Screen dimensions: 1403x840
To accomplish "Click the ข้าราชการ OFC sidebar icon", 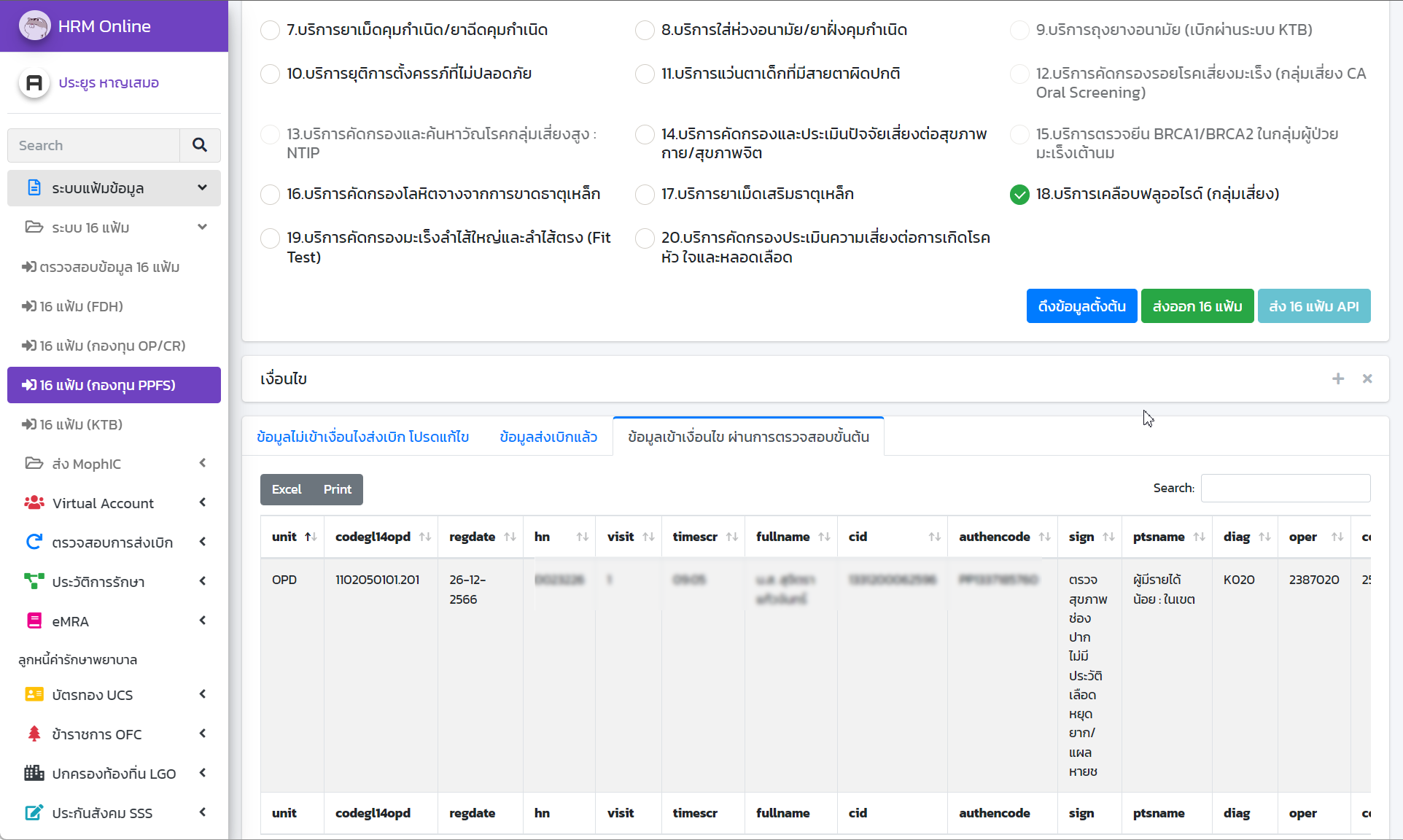I will [34, 734].
